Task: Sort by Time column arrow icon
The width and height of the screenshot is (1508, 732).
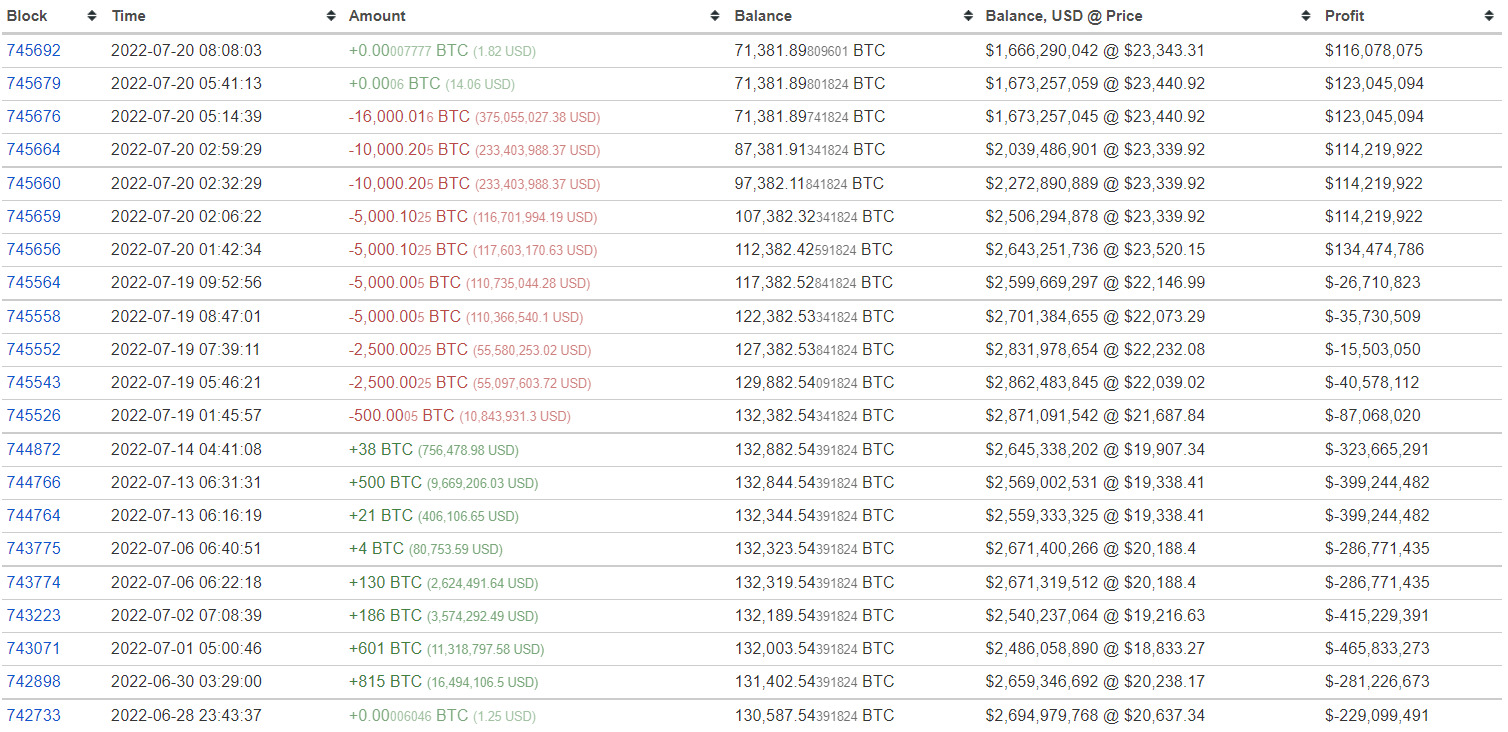Action: (x=331, y=16)
